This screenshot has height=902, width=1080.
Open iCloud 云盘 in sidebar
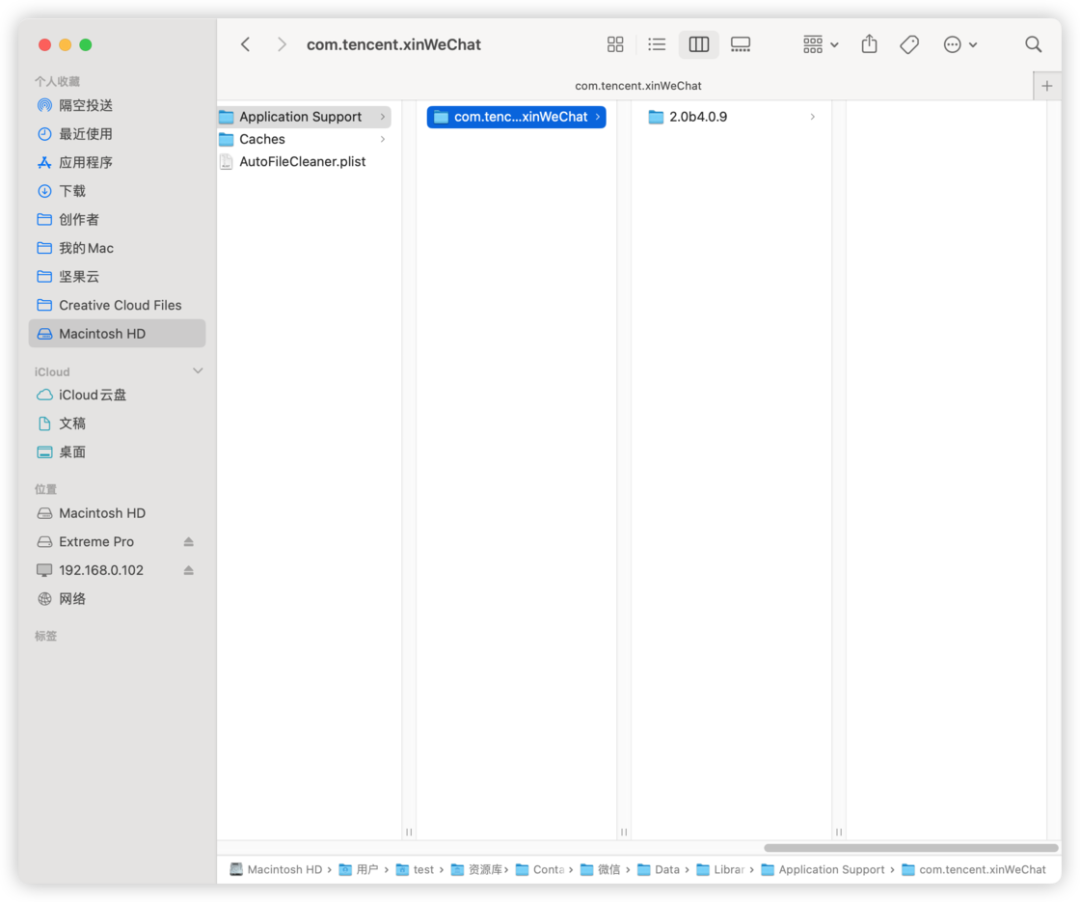(x=117, y=395)
